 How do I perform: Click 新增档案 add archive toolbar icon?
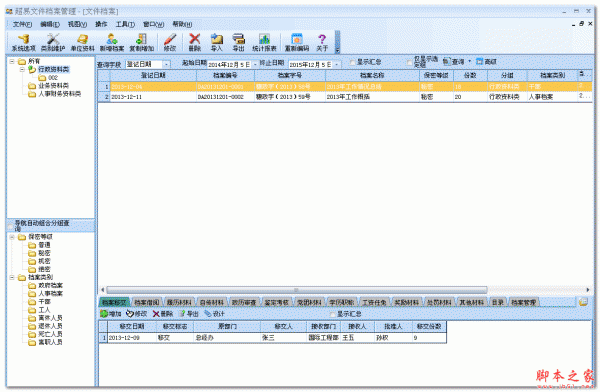pos(112,42)
